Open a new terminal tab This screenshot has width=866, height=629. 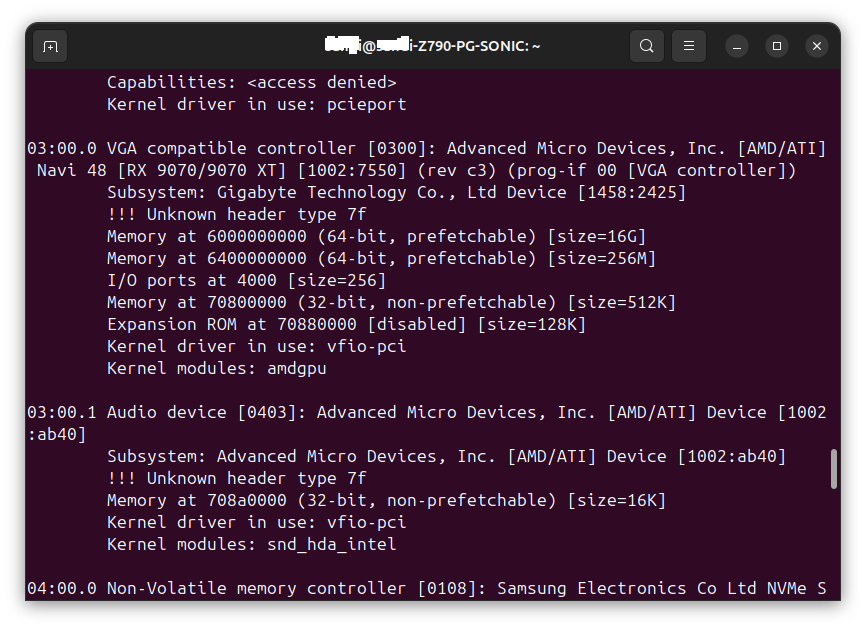coord(50,46)
